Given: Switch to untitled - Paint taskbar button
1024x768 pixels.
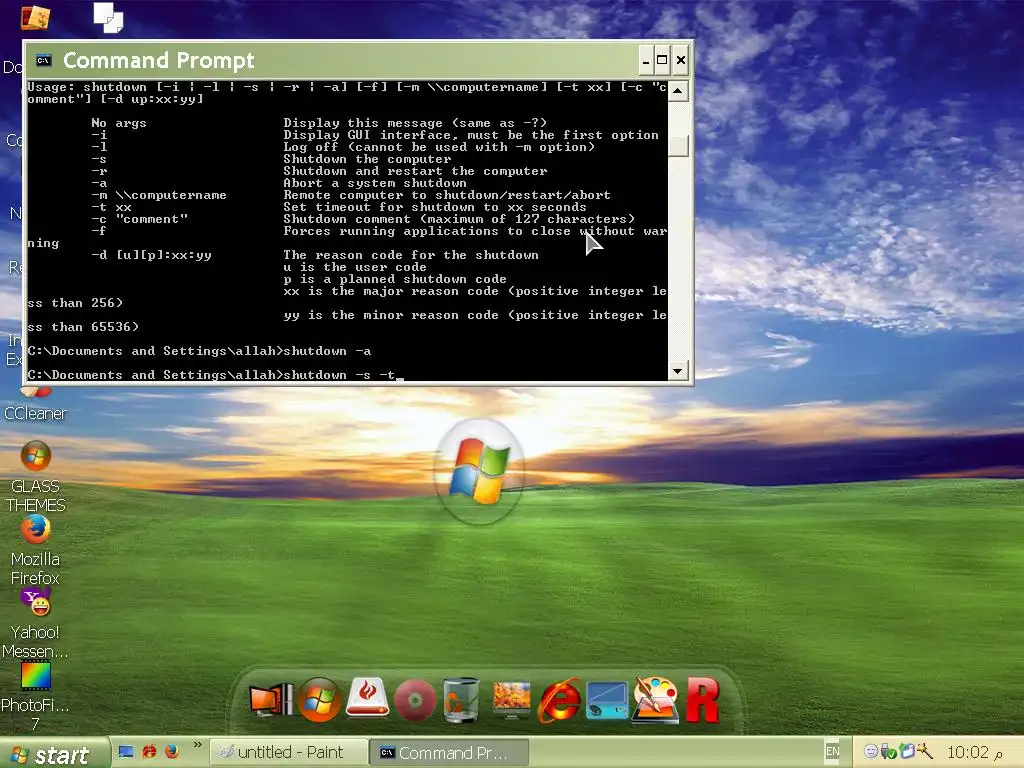Looking at the screenshot, I should (x=288, y=753).
